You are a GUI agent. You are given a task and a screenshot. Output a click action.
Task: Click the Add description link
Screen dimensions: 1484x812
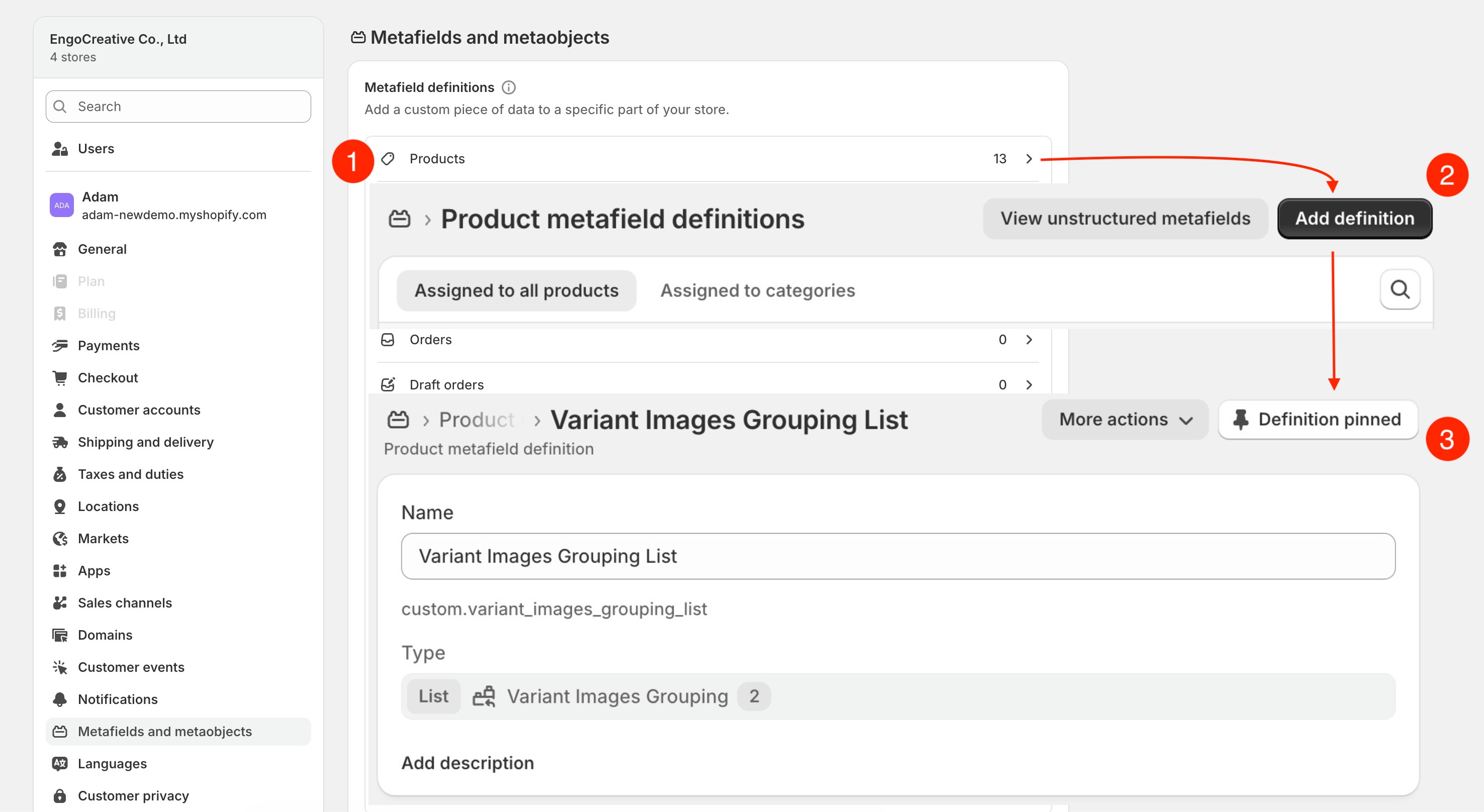(468, 763)
